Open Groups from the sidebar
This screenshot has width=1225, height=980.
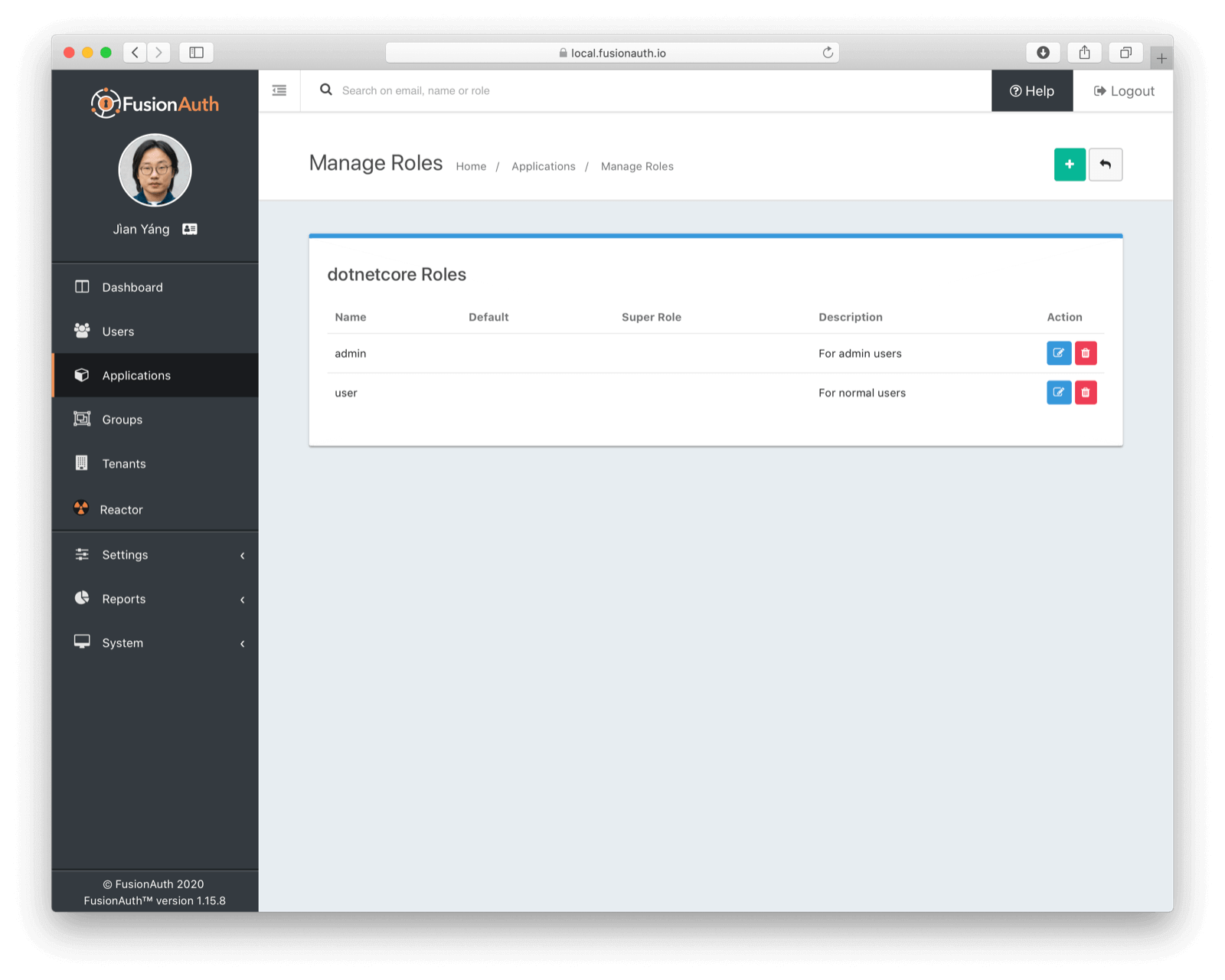(155, 420)
